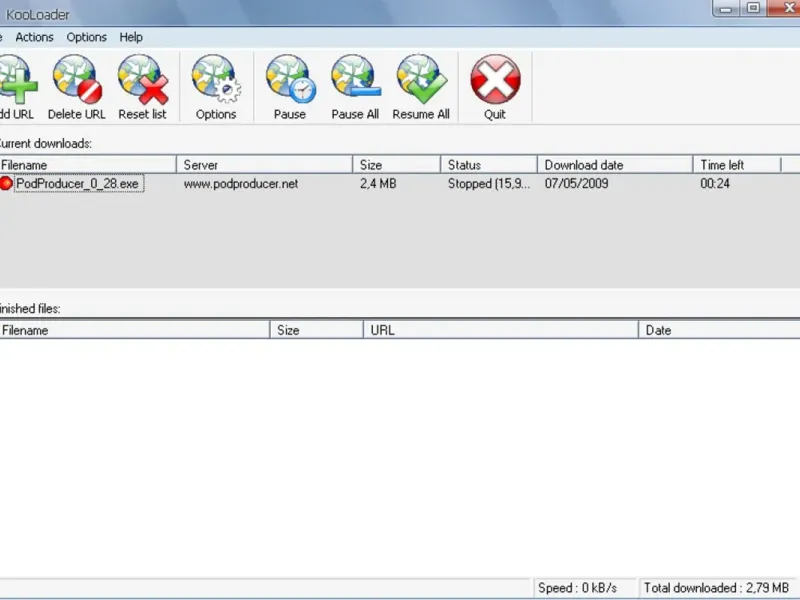Click the 00:24 time left cell
Image resolution: width=800 pixels, height=600 pixels.
pos(715,184)
